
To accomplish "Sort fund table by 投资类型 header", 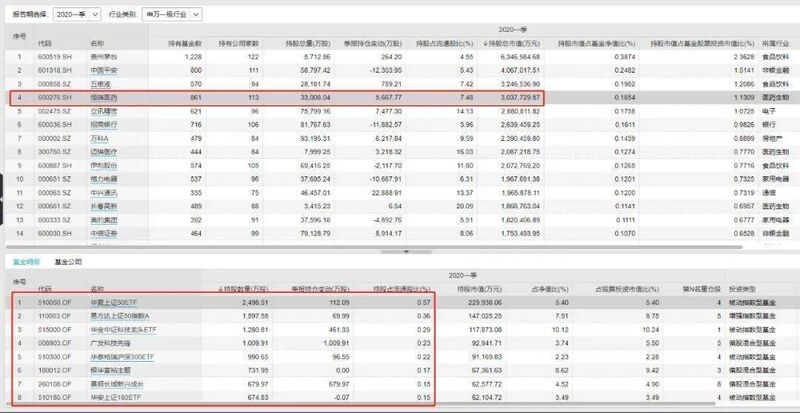I will coord(742,288).
